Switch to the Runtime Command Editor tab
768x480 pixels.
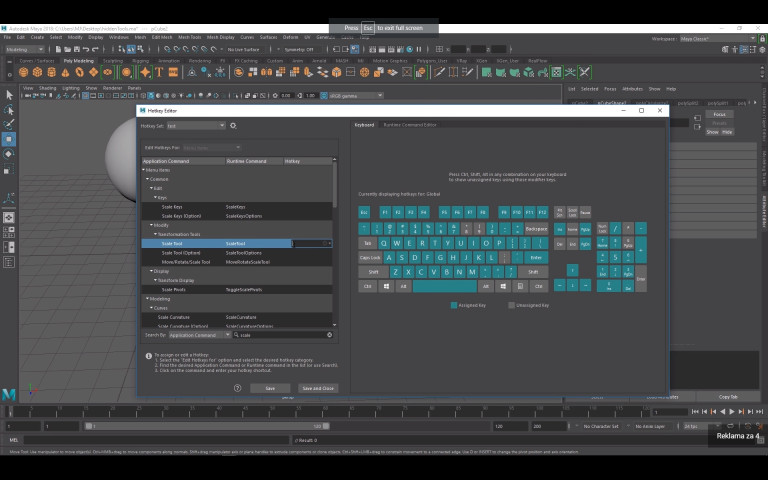[410, 125]
